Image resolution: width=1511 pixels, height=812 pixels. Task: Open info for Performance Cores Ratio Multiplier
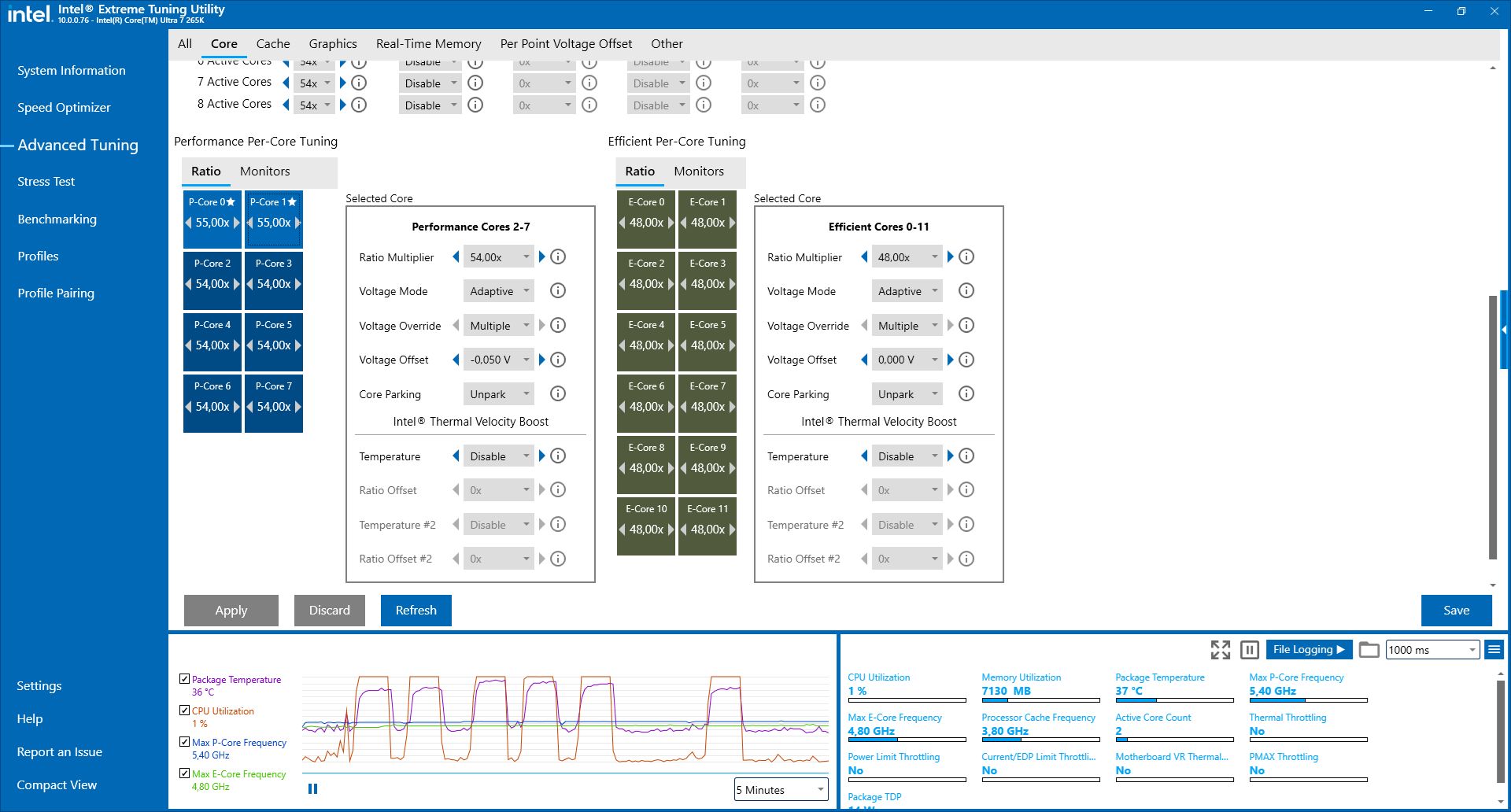point(558,257)
